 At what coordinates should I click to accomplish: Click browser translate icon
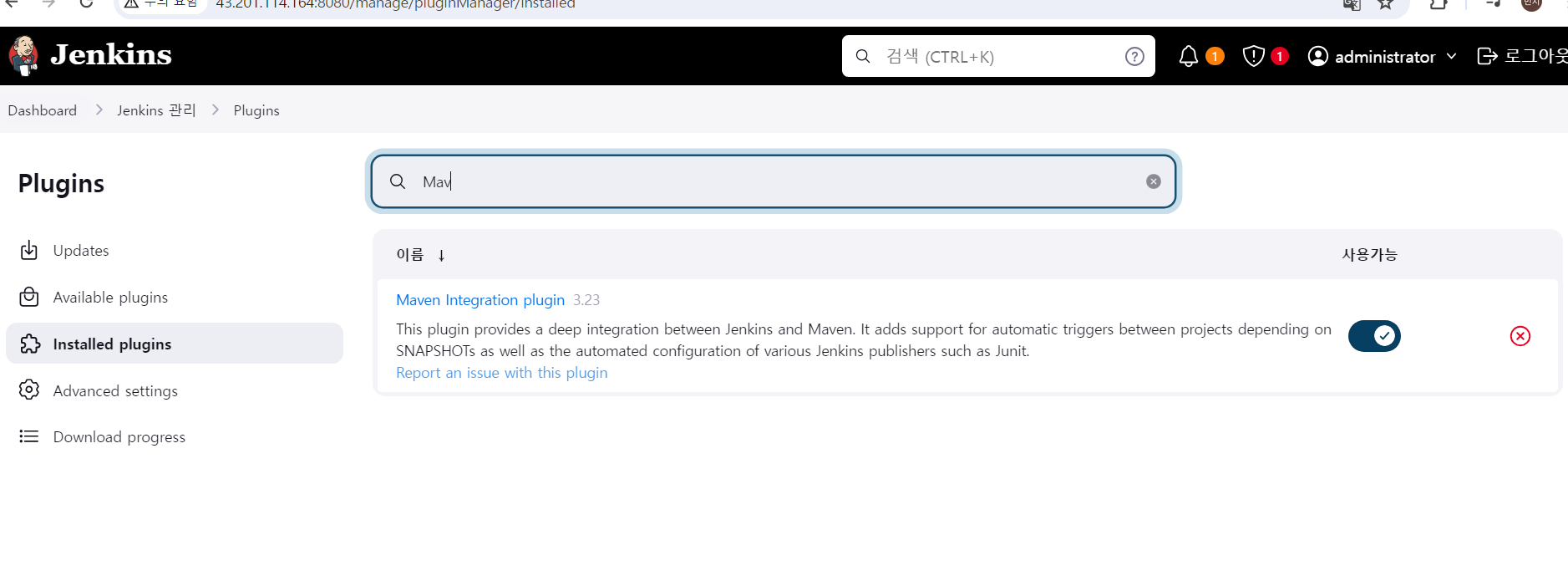pos(1352,3)
